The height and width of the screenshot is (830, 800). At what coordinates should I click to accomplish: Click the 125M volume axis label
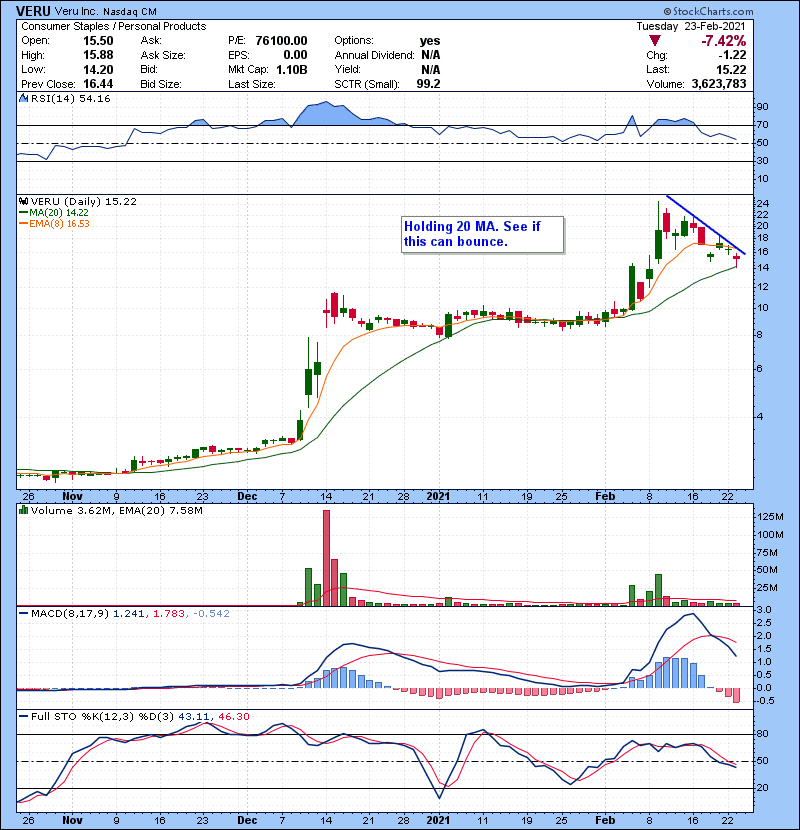770,517
